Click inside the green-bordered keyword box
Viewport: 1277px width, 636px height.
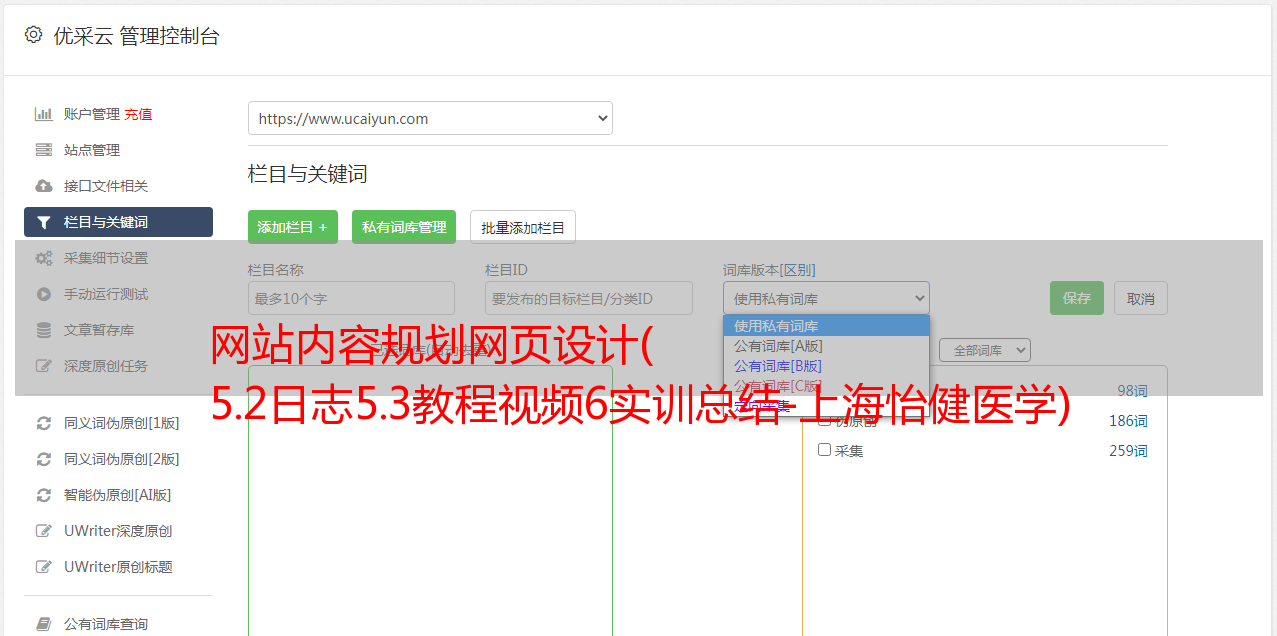(x=430, y=500)
